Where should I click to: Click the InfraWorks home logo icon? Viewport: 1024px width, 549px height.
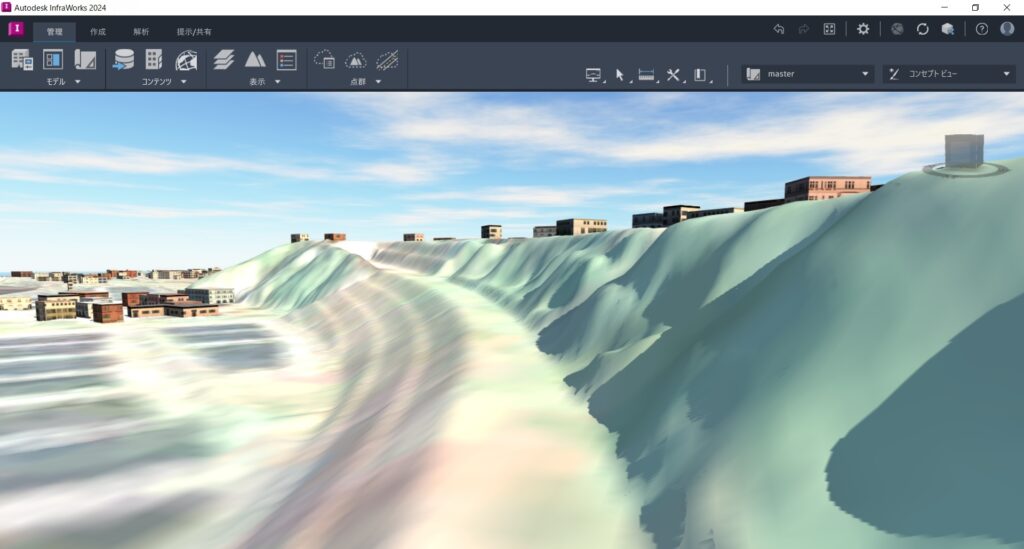click(x=16, y=29)
